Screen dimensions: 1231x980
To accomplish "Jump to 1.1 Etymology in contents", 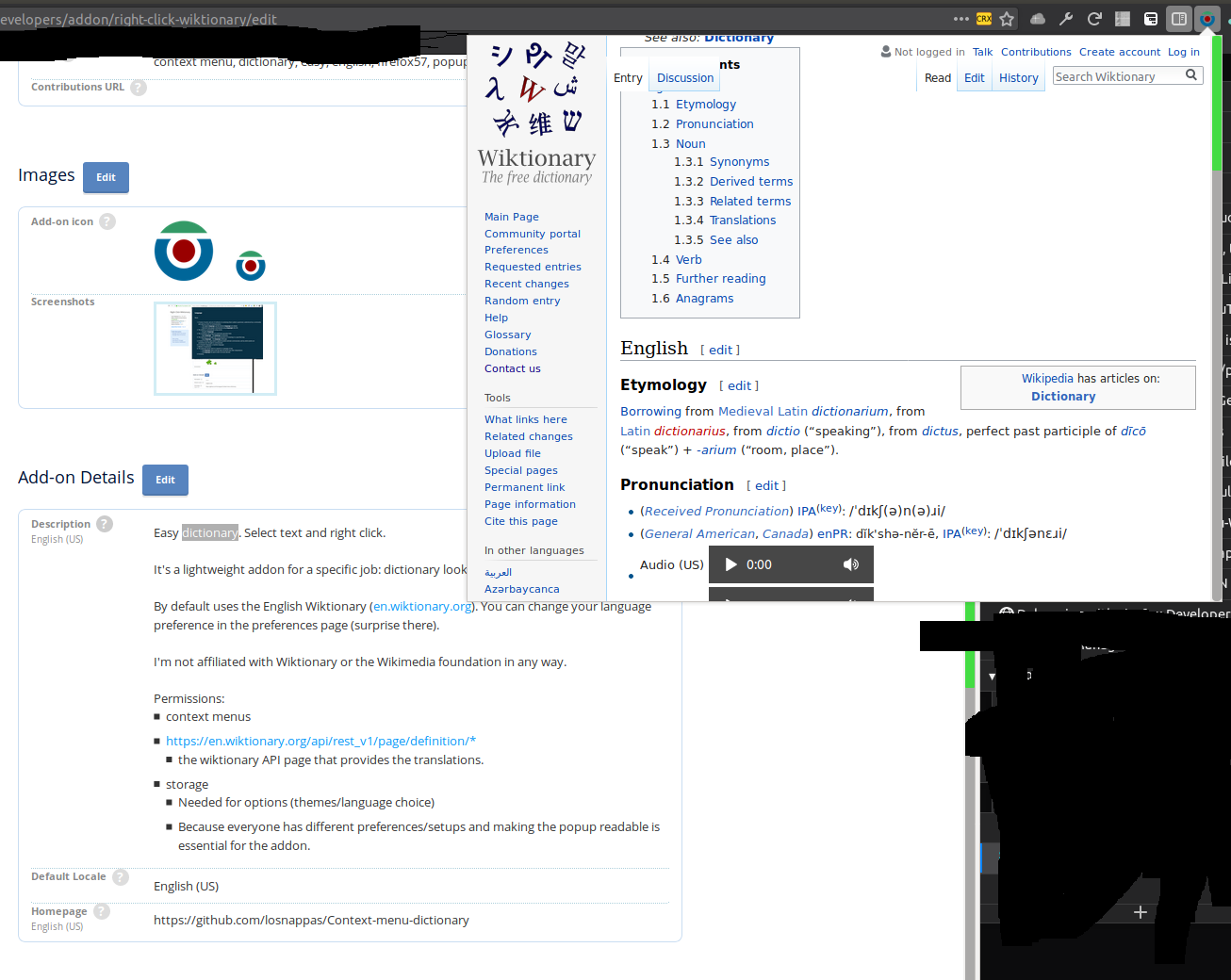I will [694, 105].
